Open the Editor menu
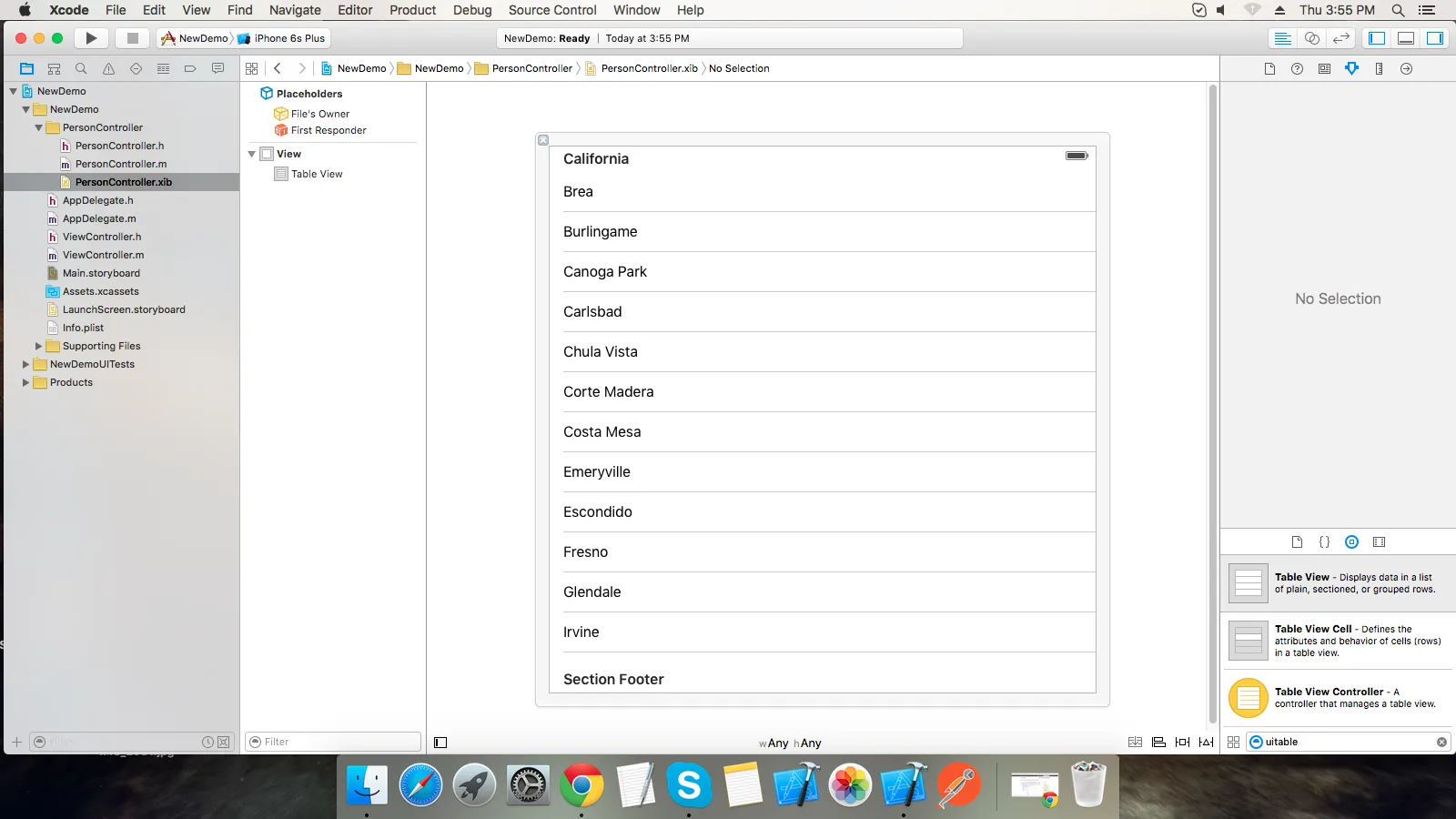This screenshot has height=819, width=1456. [355, 10]
